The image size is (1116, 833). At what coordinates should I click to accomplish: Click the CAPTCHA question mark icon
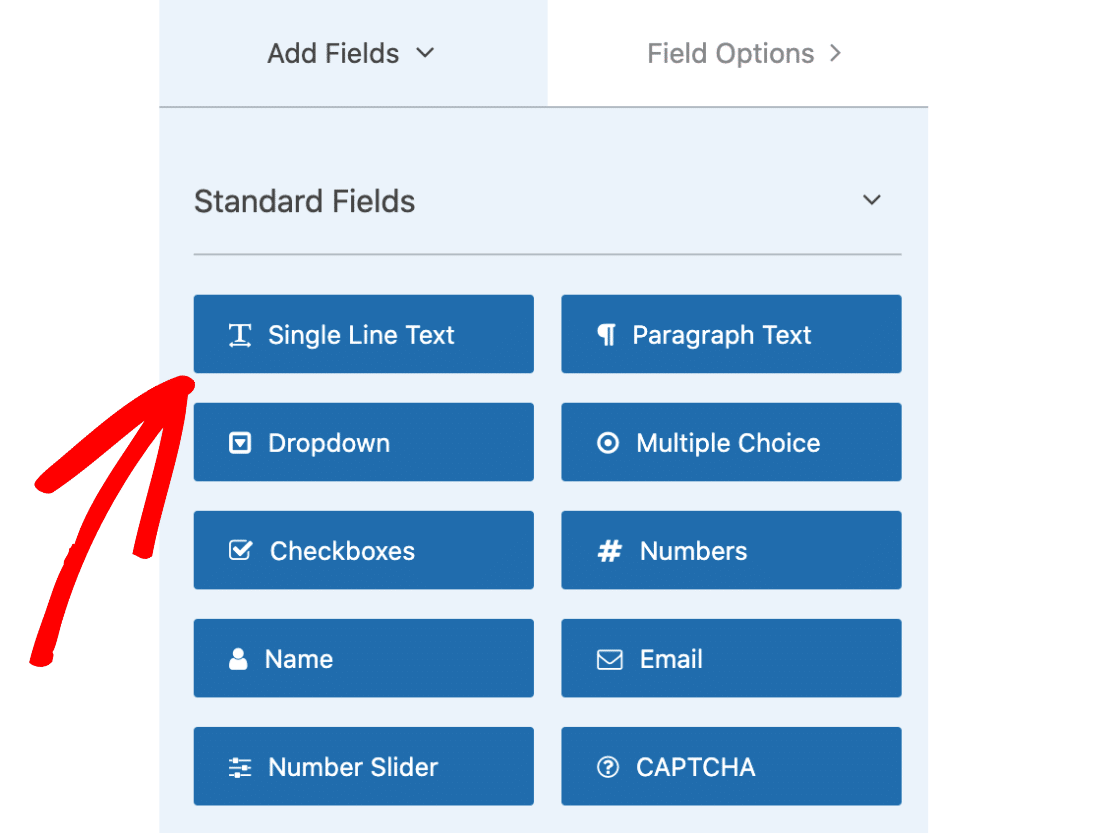point(608,767)
